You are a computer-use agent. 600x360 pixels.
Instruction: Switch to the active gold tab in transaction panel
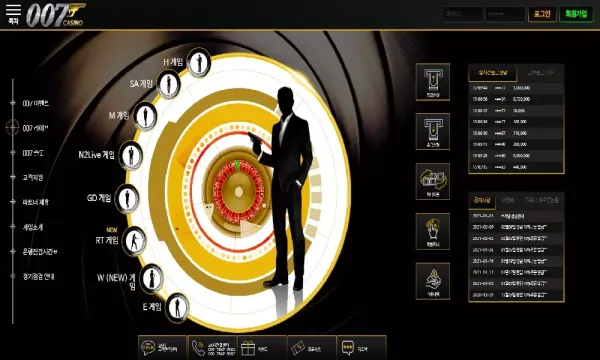[x=493, y=73]
